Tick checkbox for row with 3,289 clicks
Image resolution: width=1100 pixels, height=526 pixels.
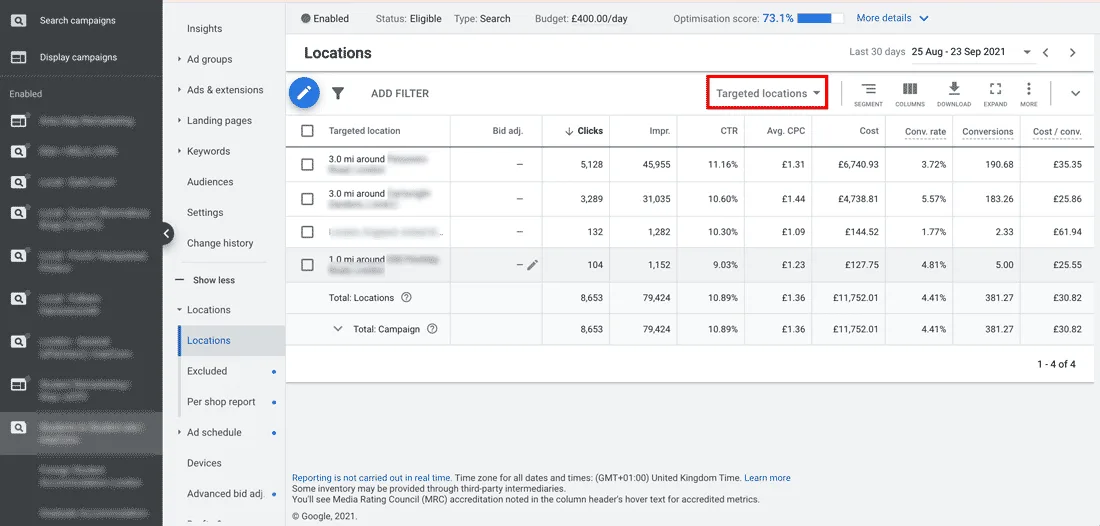pos(307,198)
